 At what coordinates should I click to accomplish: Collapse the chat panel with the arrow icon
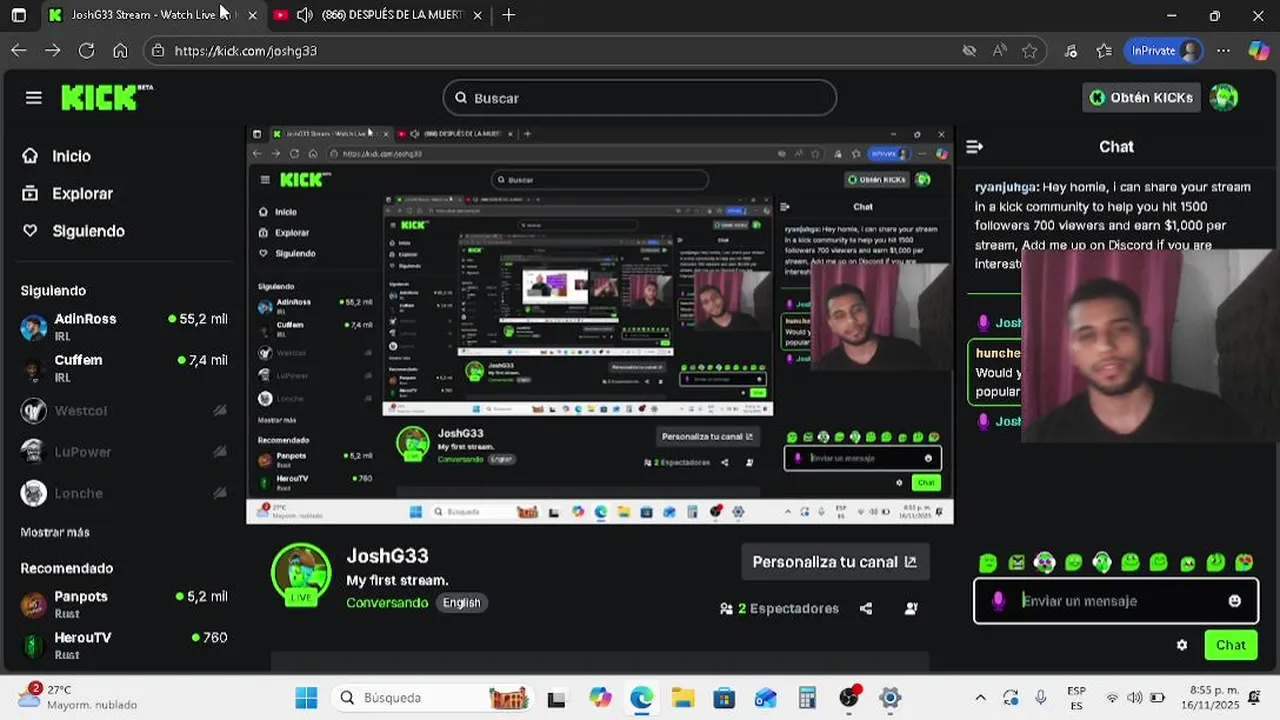tap(974, 147)
